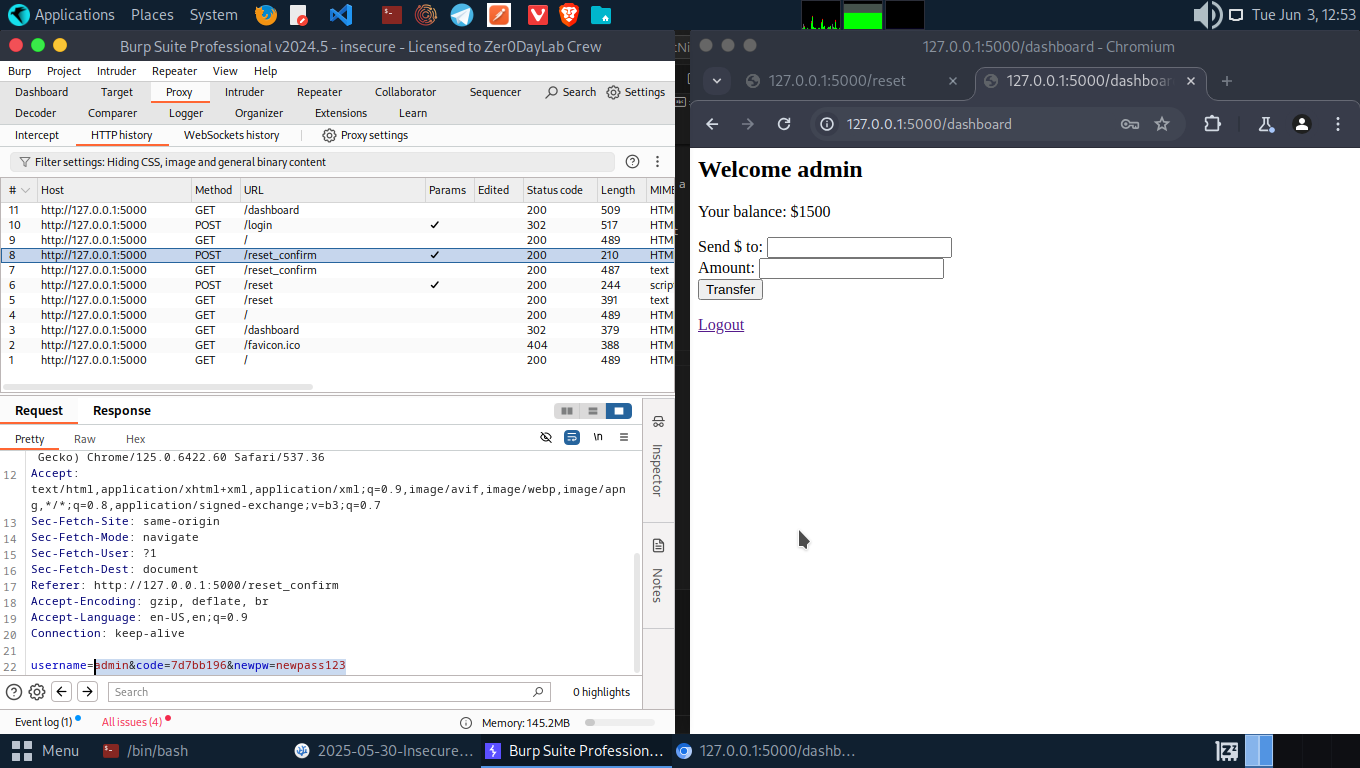
Task: Open Visual Studio Code from the top panel
Action: point(341,15)
